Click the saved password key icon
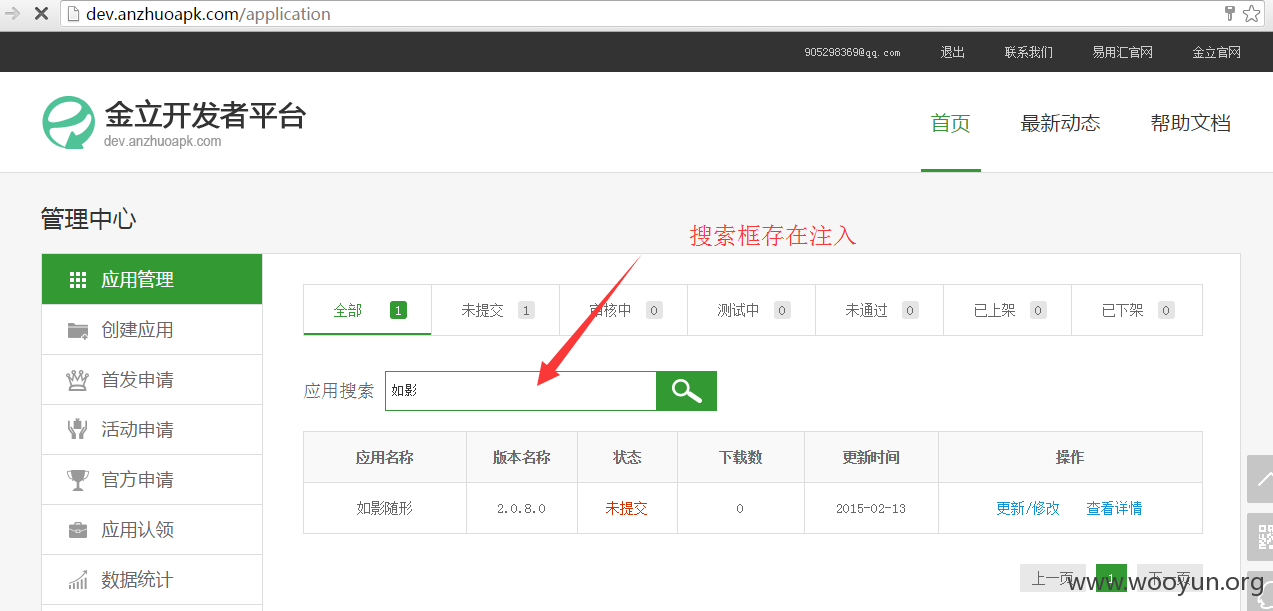Viewport: 1273px width, 611px height. click(1230, 14)
